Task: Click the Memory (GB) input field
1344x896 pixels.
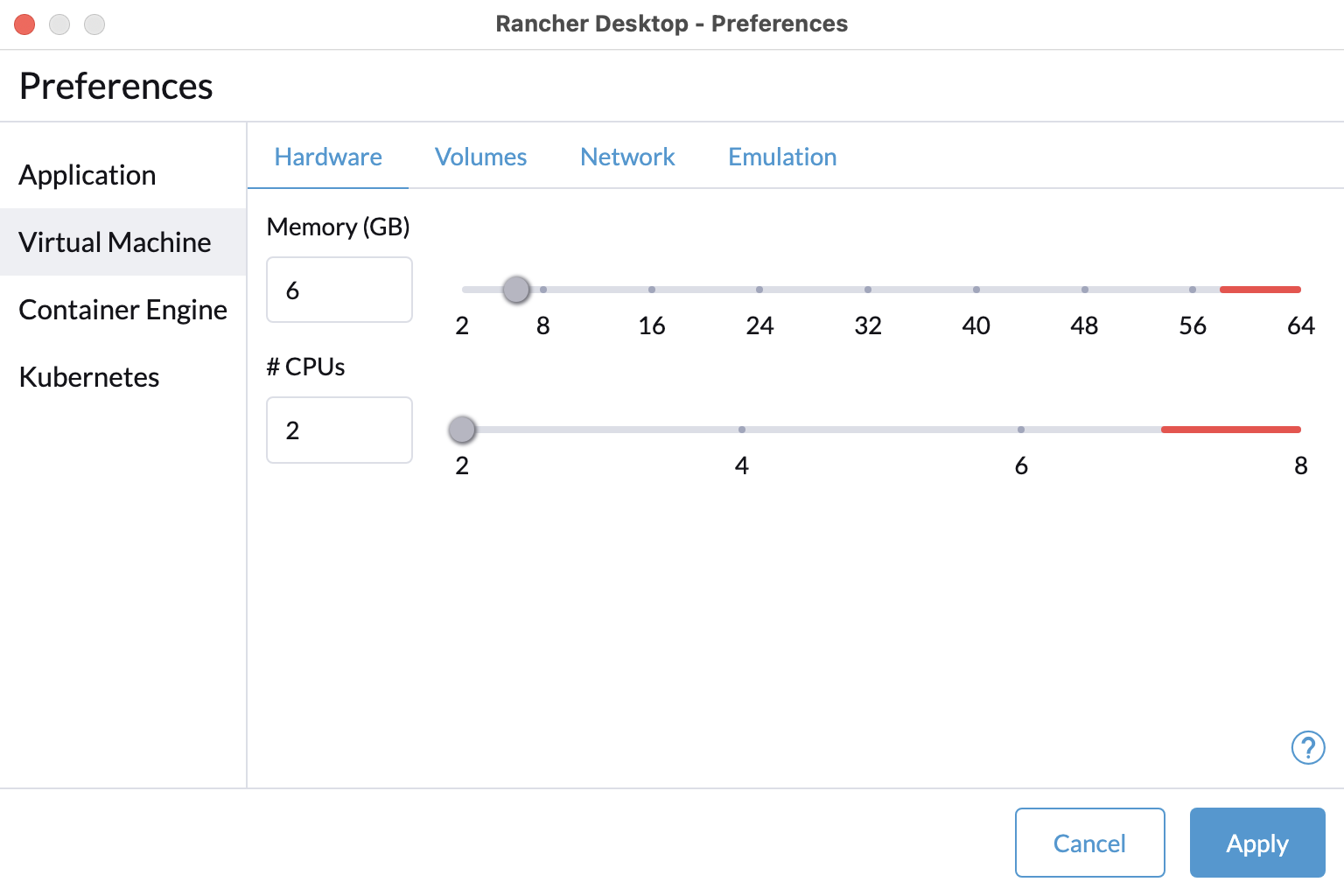Action: point(339,290)
